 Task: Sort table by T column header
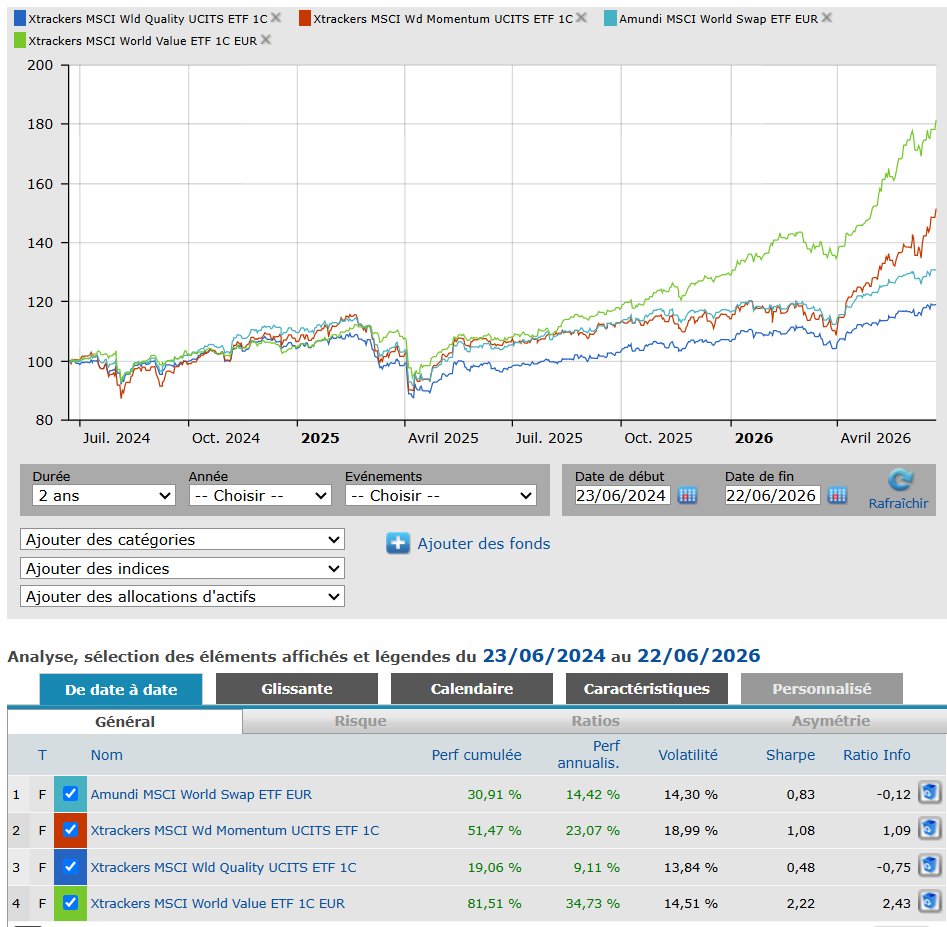(42, 755)
